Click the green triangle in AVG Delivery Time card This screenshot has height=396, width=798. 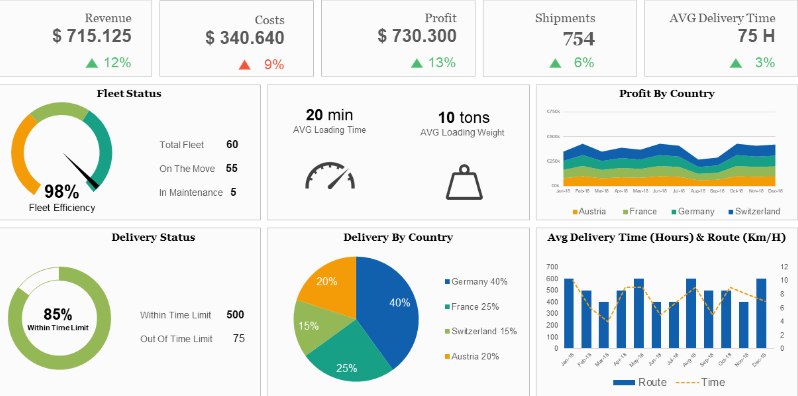coord(735,63)
